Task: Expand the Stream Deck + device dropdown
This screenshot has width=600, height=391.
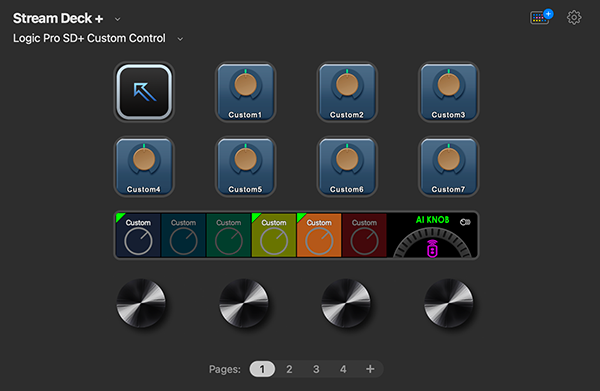Action: coord(117,19)
